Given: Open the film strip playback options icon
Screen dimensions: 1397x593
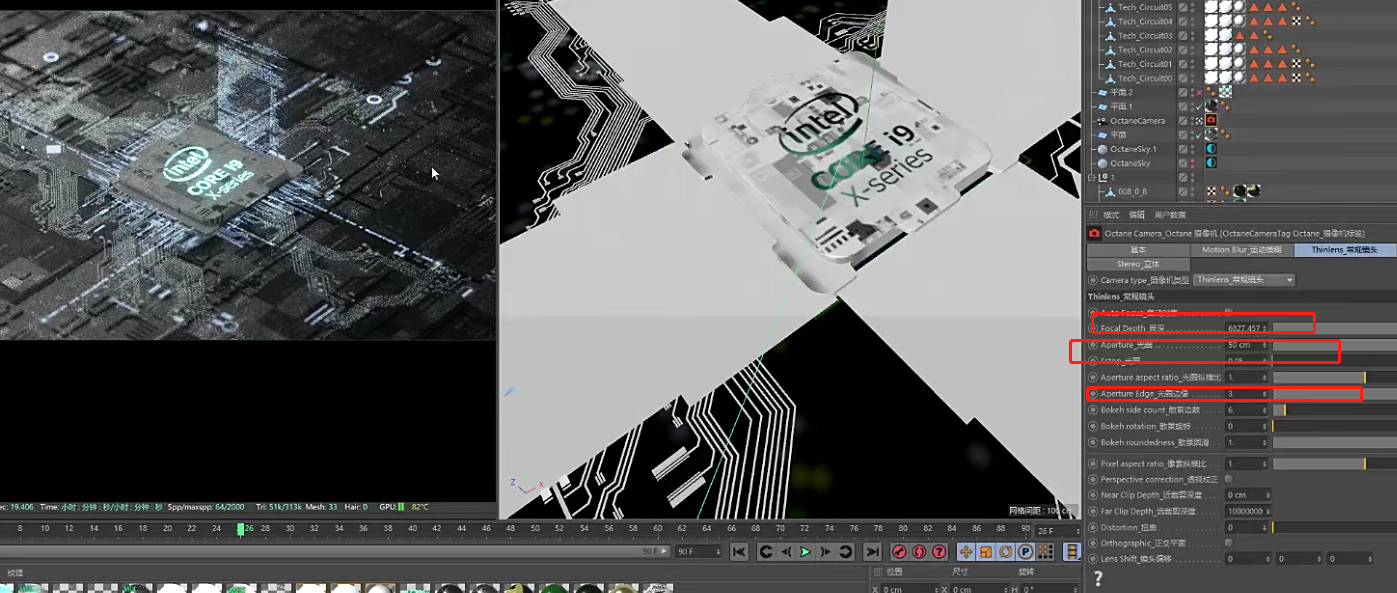Looking at the screenshot, I should coord(1072,551).
